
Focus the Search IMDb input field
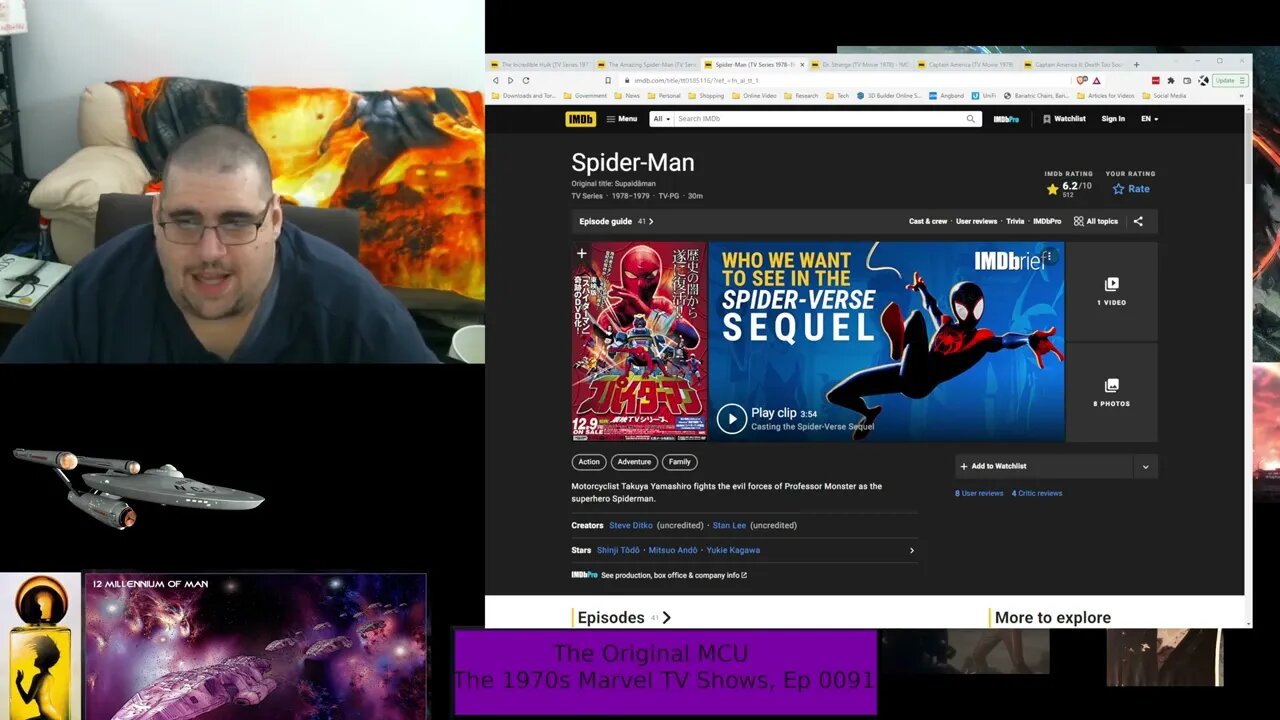tap(818, 119)
